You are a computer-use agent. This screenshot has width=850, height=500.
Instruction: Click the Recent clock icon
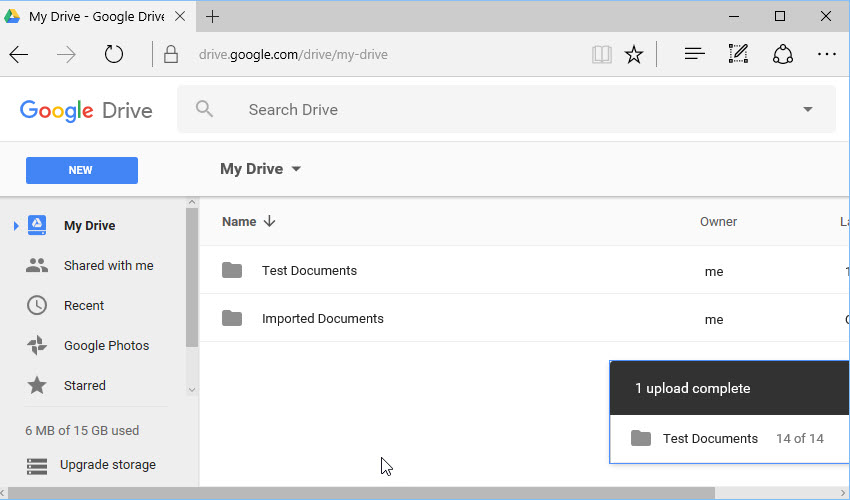pyautogui.click(x=37, y=305)
